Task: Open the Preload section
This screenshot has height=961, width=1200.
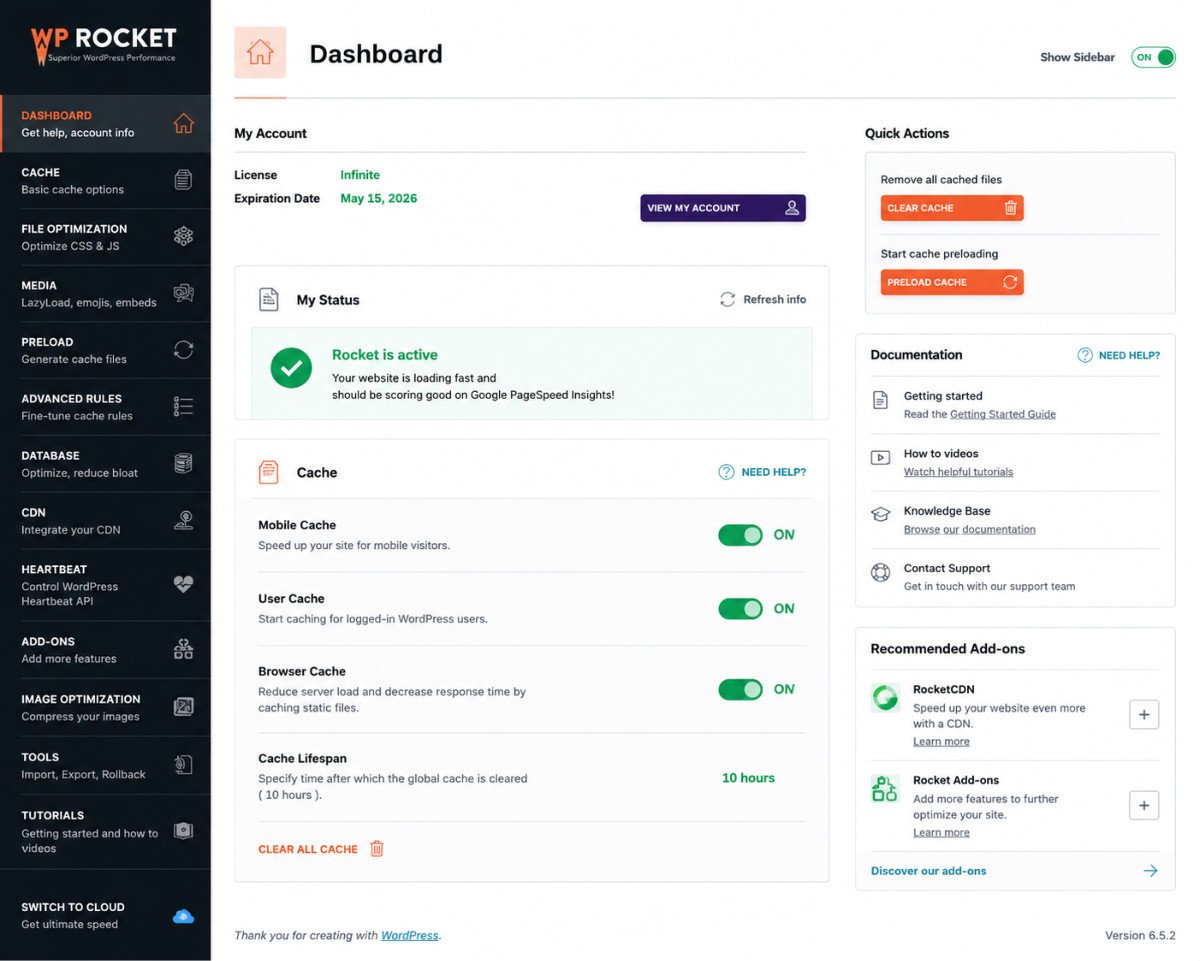Action: [105, 350]
